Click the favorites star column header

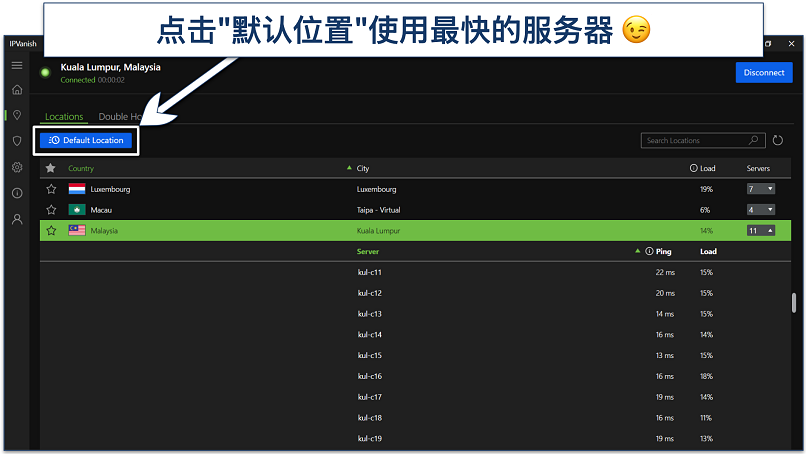coord(50,168)
